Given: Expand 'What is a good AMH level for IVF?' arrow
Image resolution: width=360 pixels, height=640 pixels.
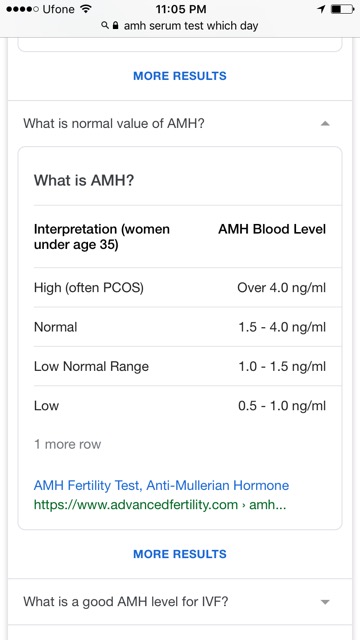Looking at the screenshot, I should pos(325,602).
